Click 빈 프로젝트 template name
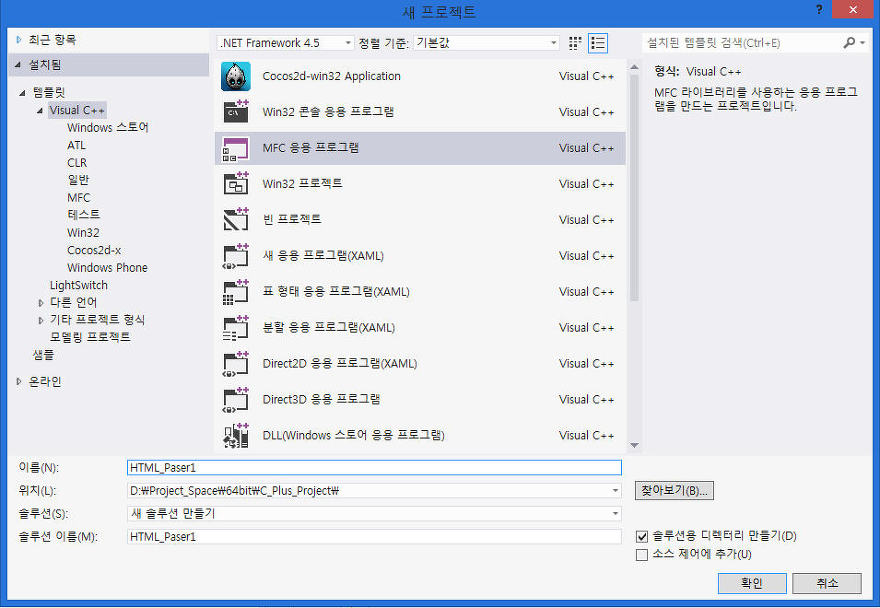Viewport: 880px width, 608px height. 292,220
